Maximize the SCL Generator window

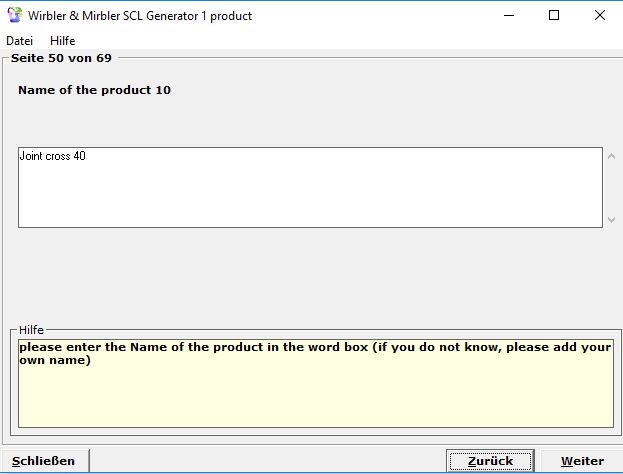click(555, 15)
